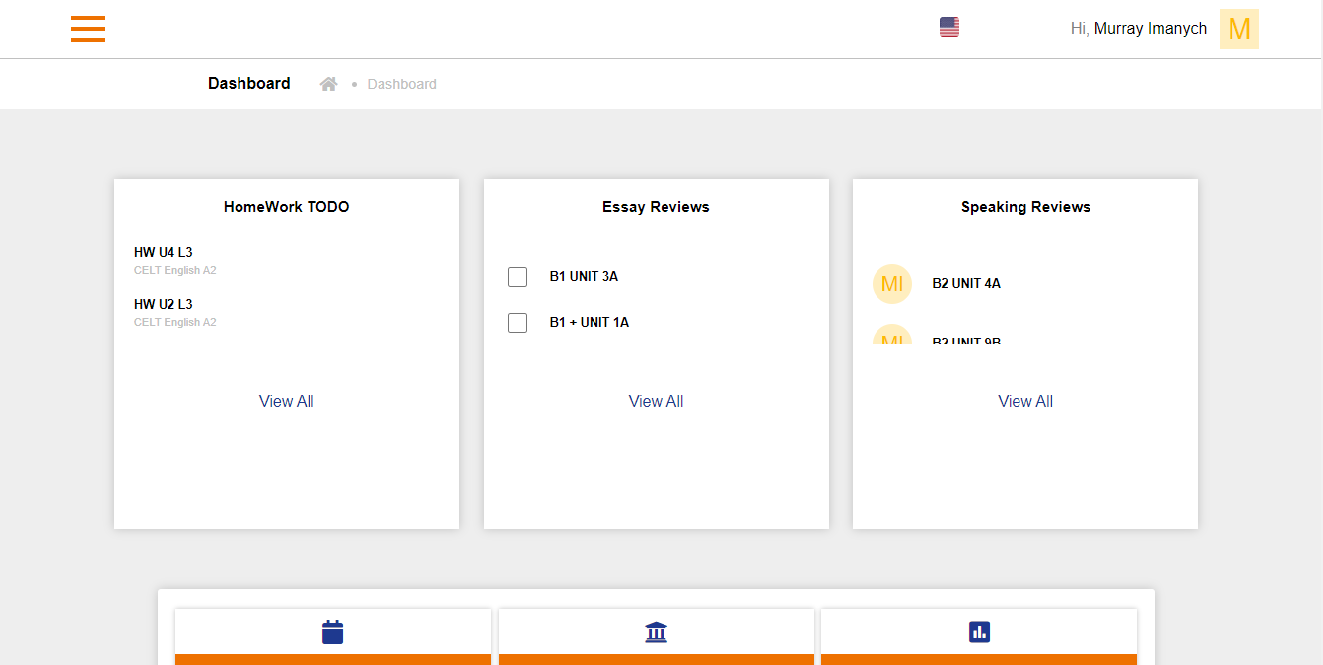Click View All under Speaking Reviews

click(x=1025, y=401)
